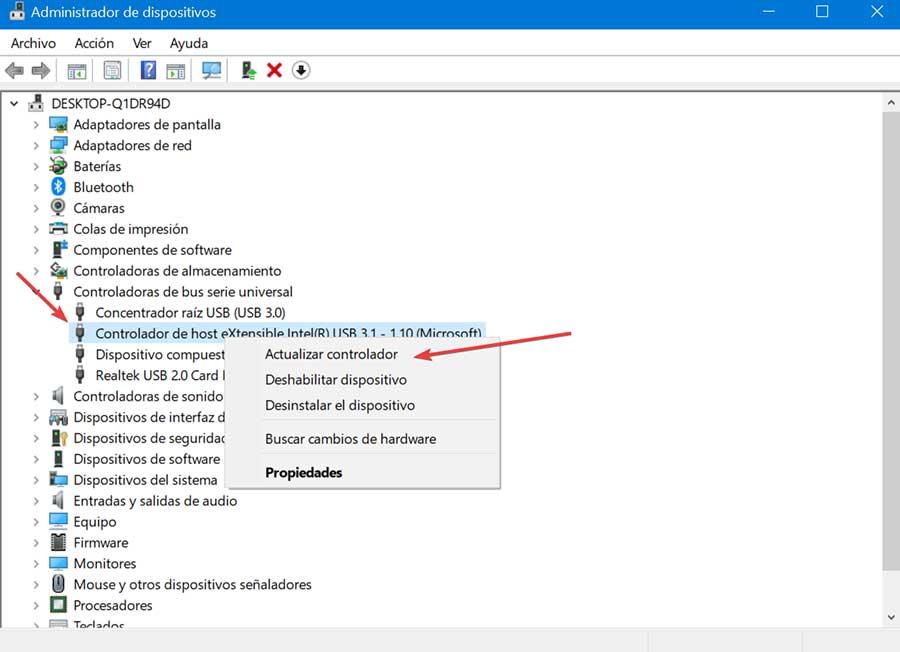Expand Colas de impresión category
Viewport: 900px width, 652px height.
click(x=36, y=229)
